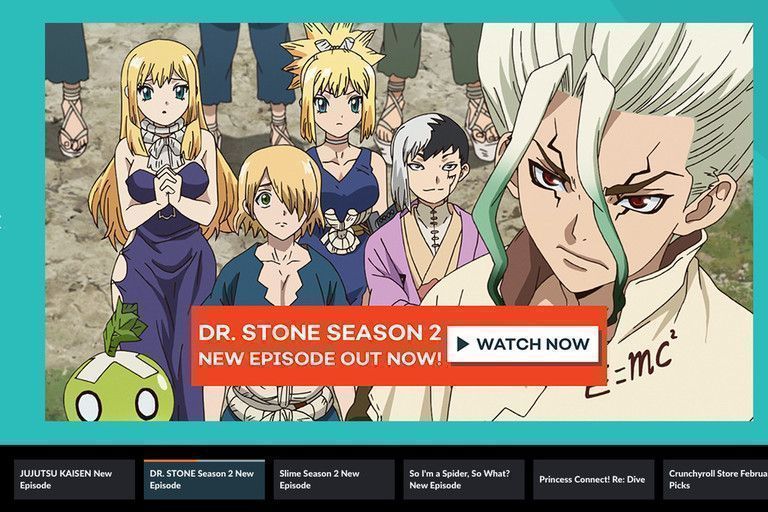The height and width of the screenshot is (512, 768).
Task: Click the WATCH NOW button
Action: pos(523,344)
